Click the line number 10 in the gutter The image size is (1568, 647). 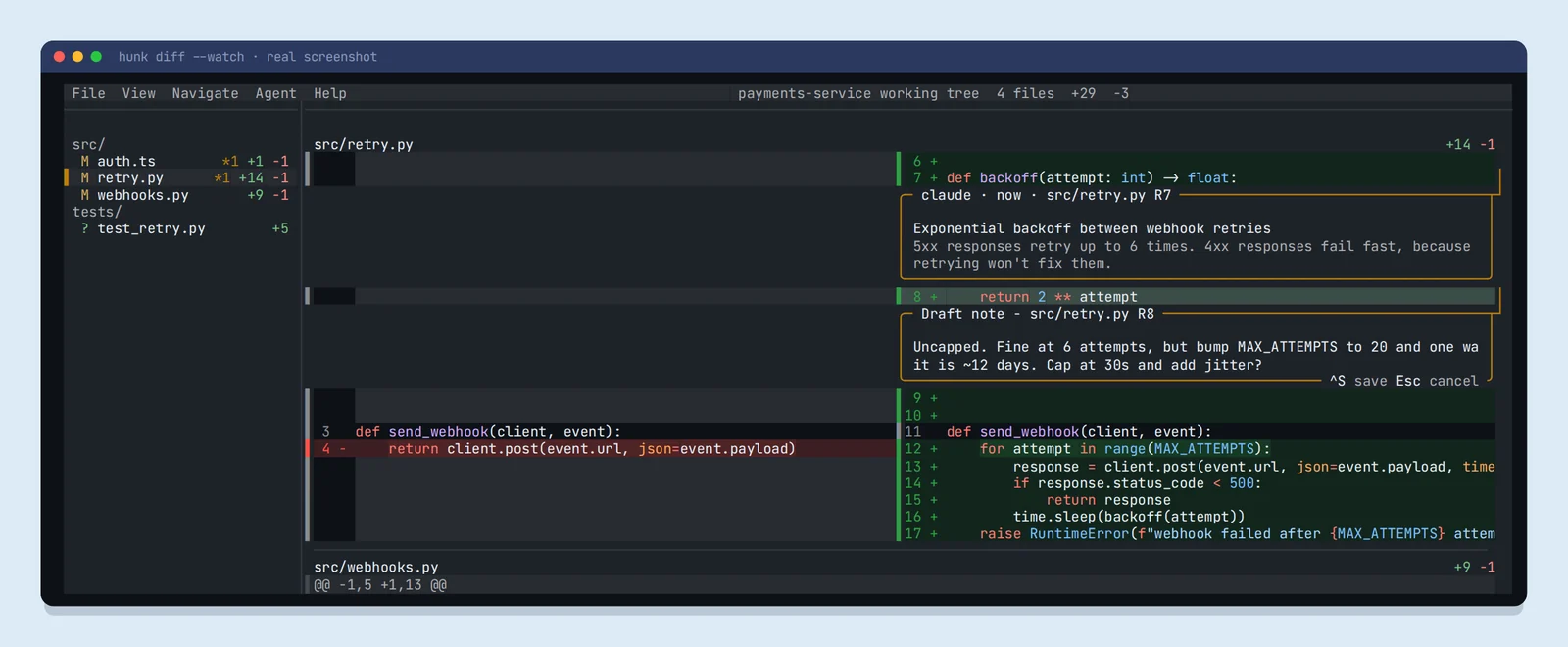click(x=913, y=416)
